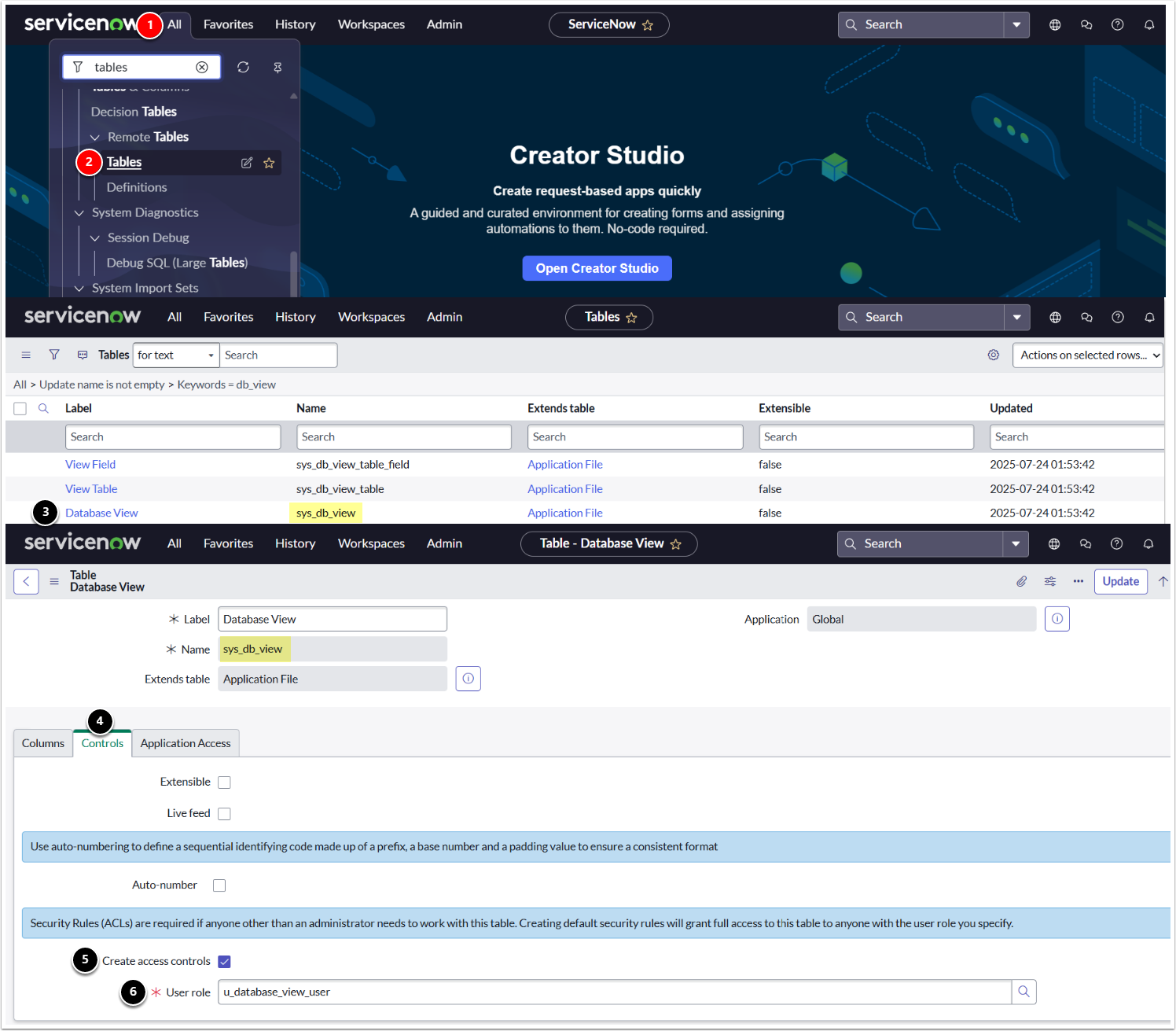Screen dimensions: 1176x1031
Task: Open the chat icon in the Tables list header
Action: 1086,318
